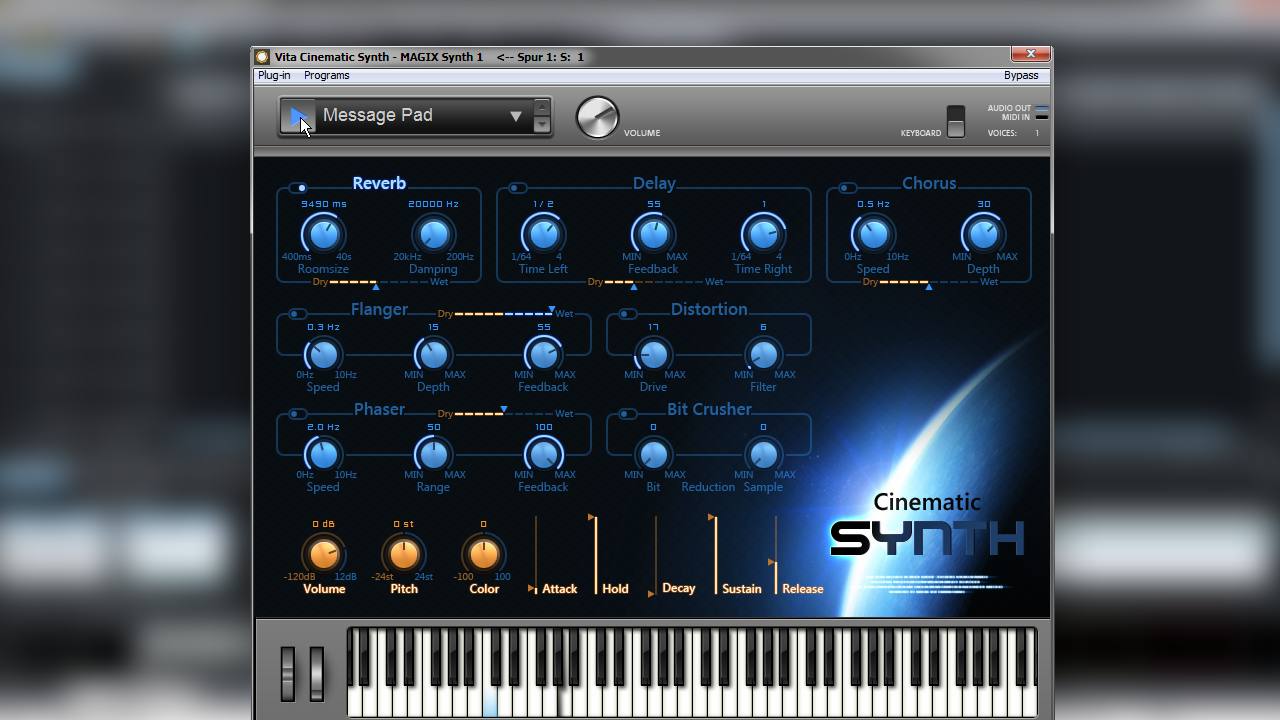Click the Flanger Speed knob
The height and width of the screenshot is (720, 1280).
[323, 354]
